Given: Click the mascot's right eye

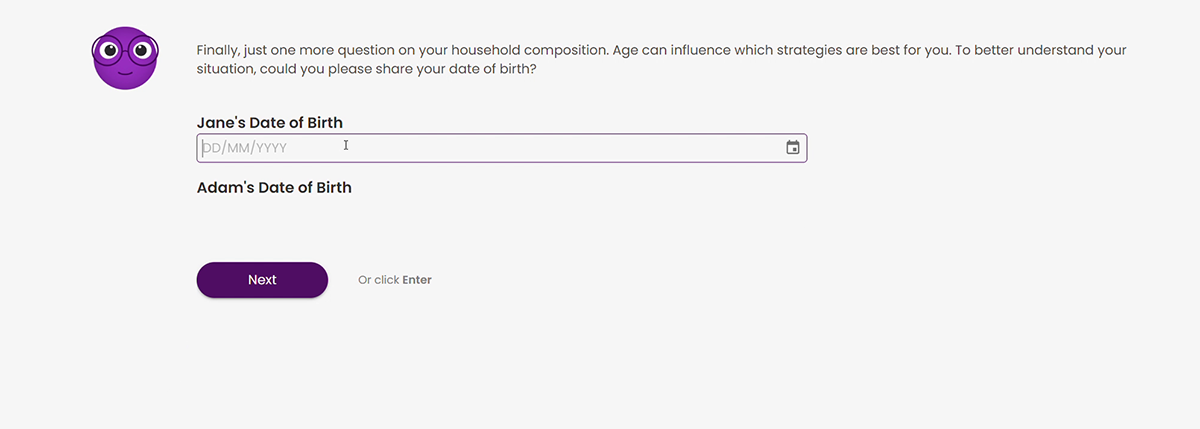Looking at the screenshot, I should 142,49.
